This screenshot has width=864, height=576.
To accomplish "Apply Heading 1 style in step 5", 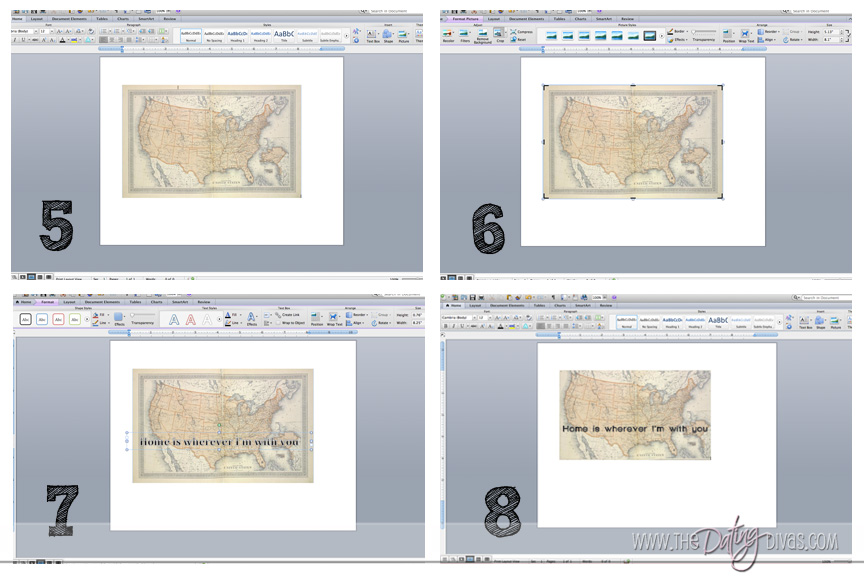I will (237, 36).
